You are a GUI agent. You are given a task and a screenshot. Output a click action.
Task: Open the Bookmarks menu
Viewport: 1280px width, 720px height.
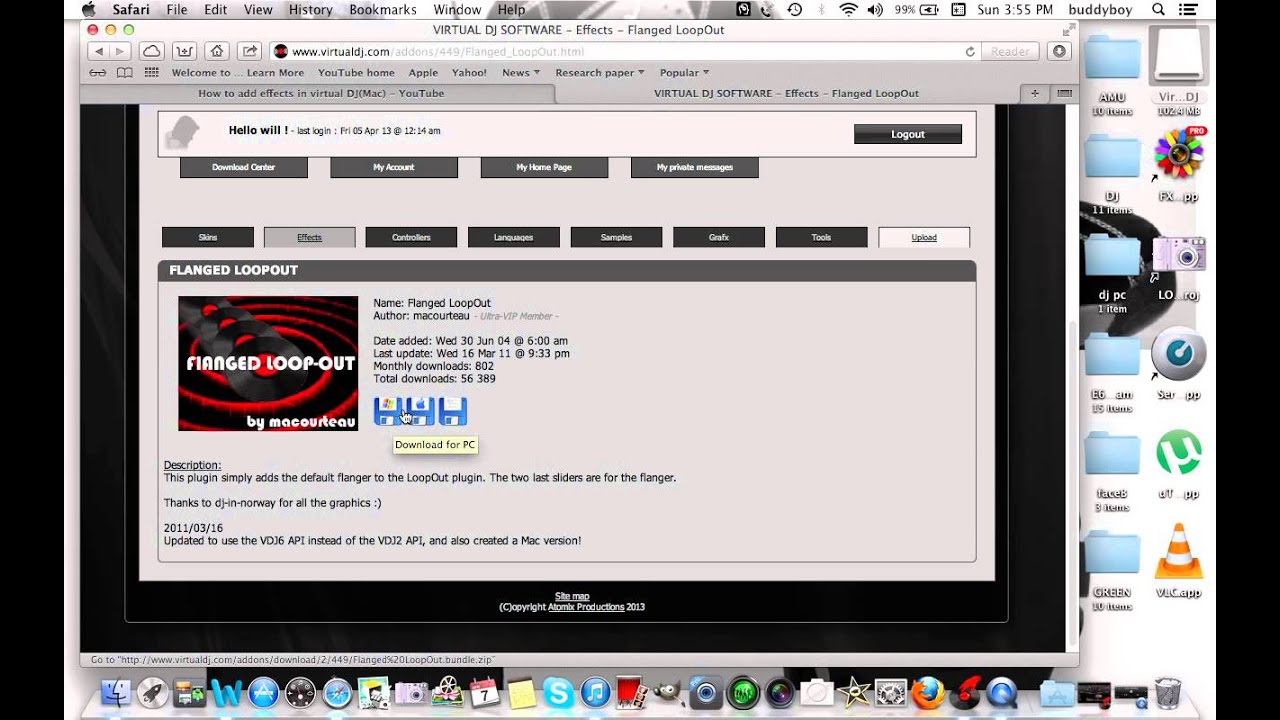click(x=383, y=9)
